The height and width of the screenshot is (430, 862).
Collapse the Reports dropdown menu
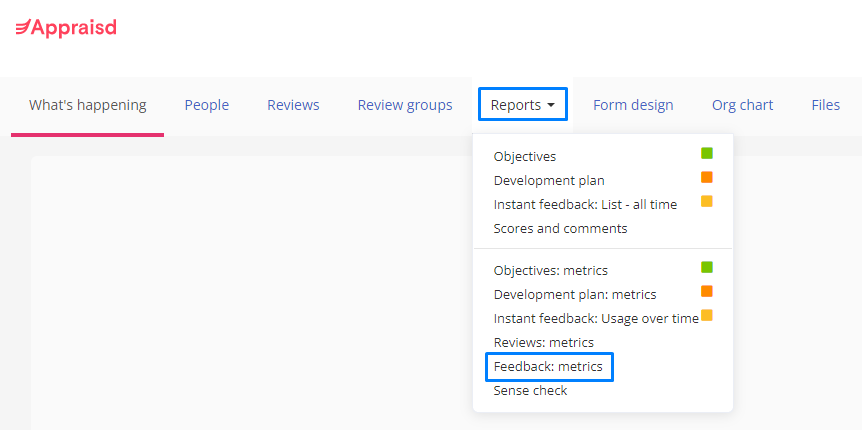point(523,104)
